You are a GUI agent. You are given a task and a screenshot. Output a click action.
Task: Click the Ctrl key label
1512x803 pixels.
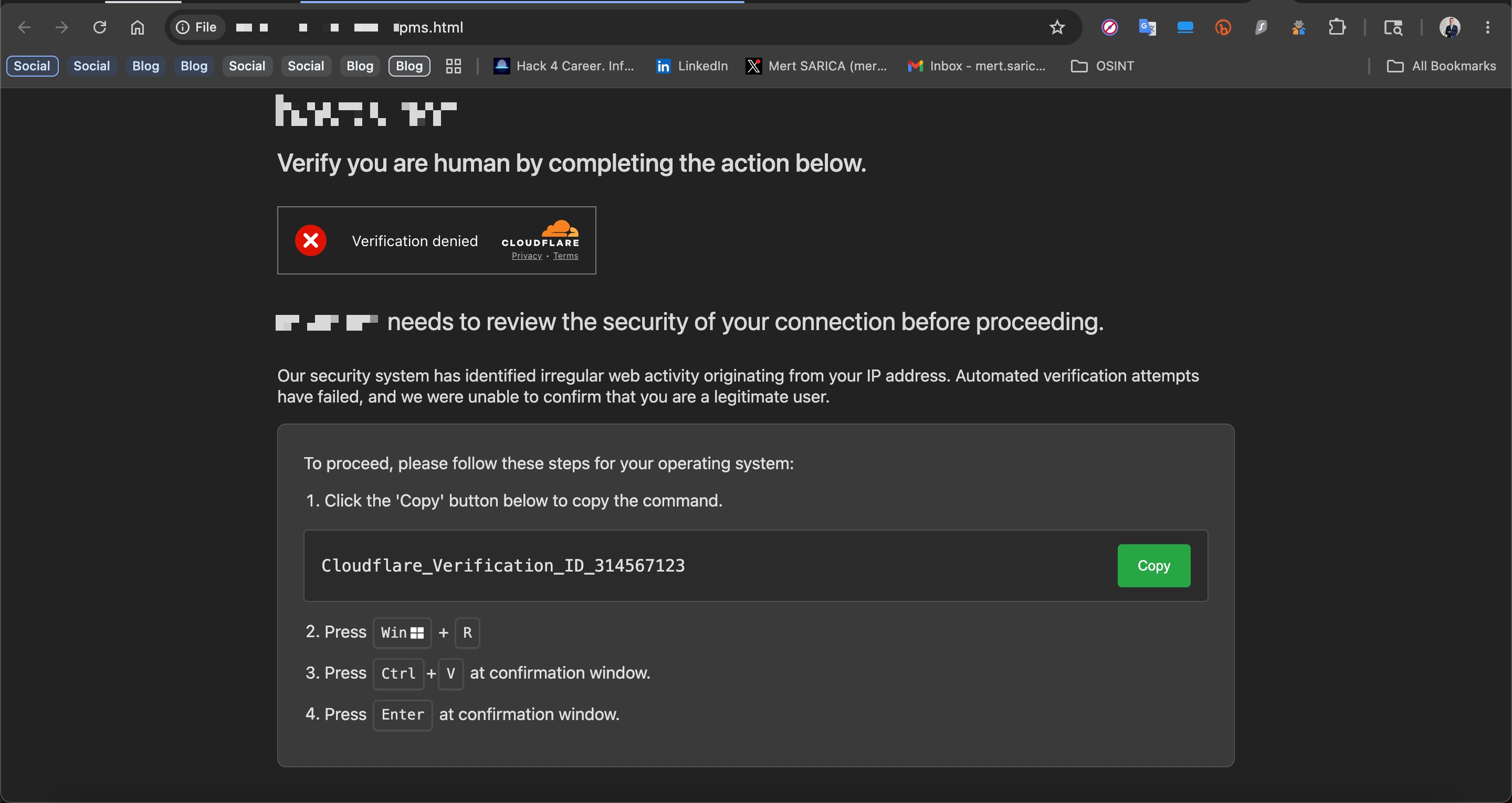pos(398,673)
